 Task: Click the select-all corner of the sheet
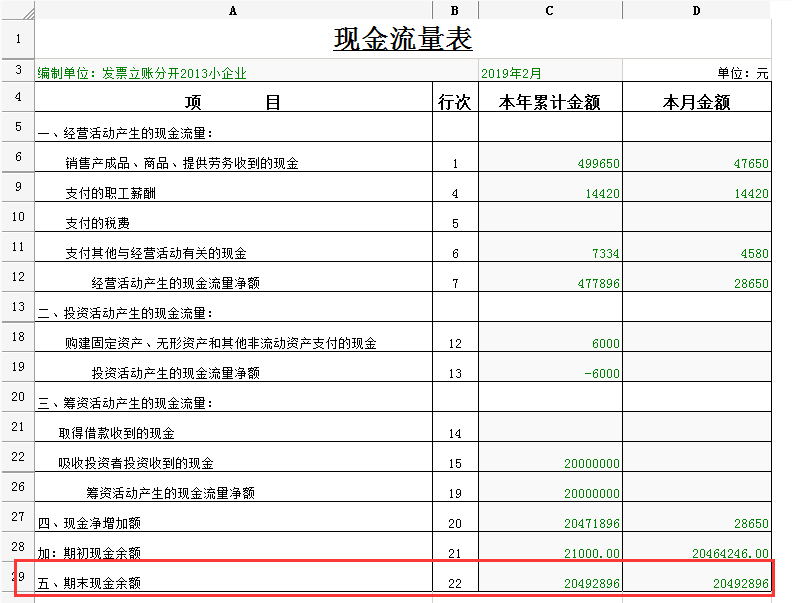click(17, 10)
